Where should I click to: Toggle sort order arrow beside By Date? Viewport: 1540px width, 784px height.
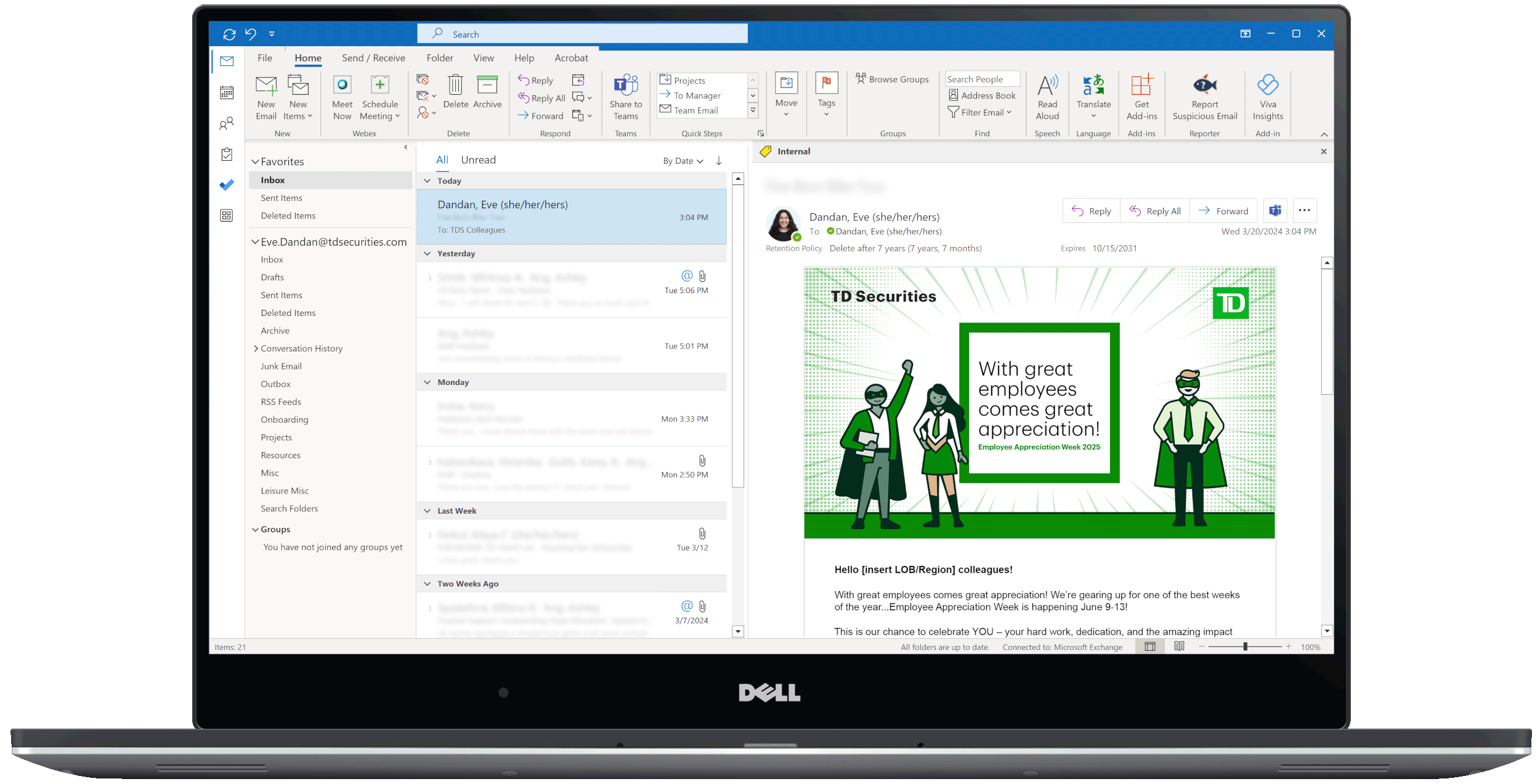[718, 161]
